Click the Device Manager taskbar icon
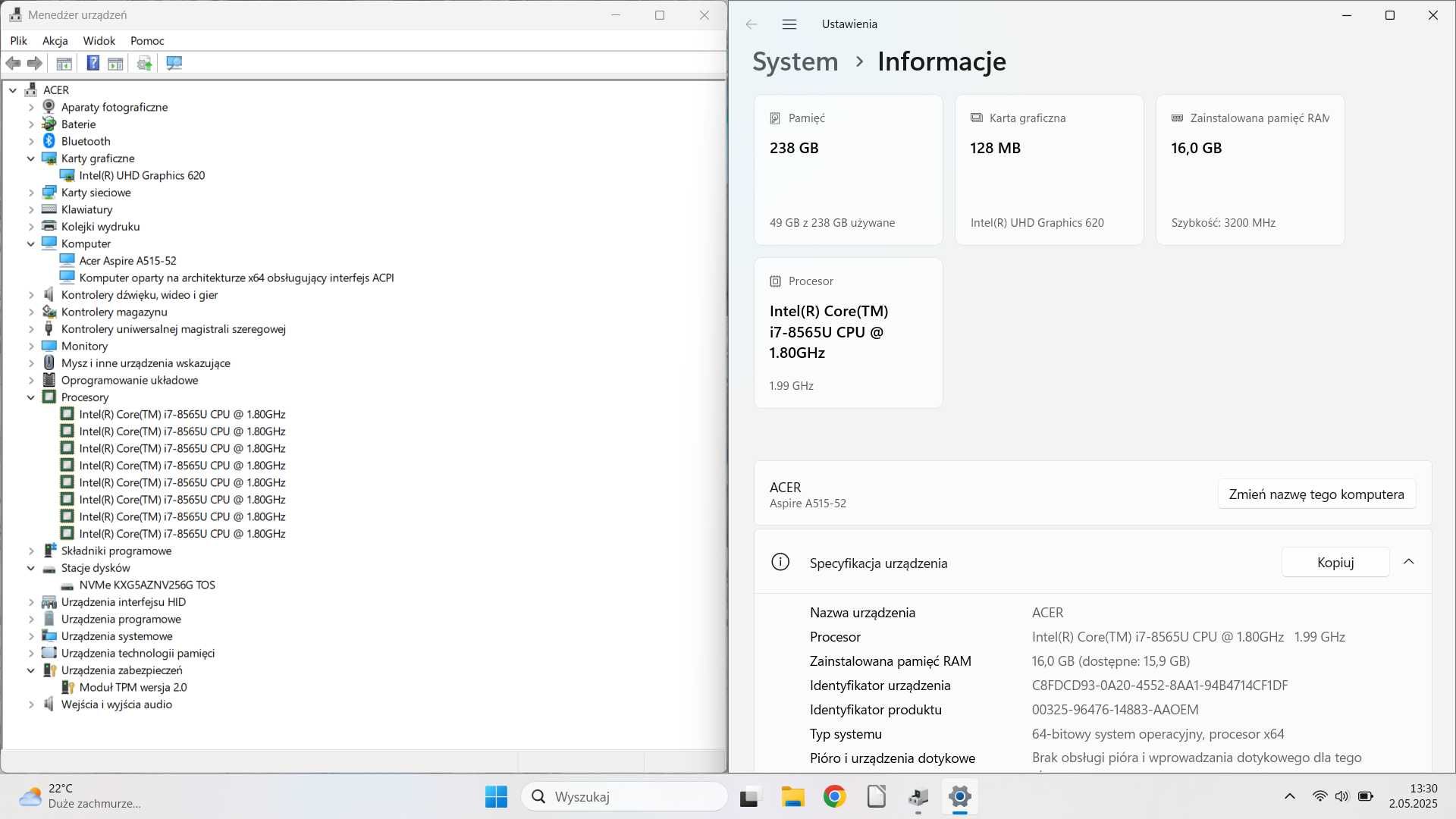The image size is (1456, 819). coord(918,796)
